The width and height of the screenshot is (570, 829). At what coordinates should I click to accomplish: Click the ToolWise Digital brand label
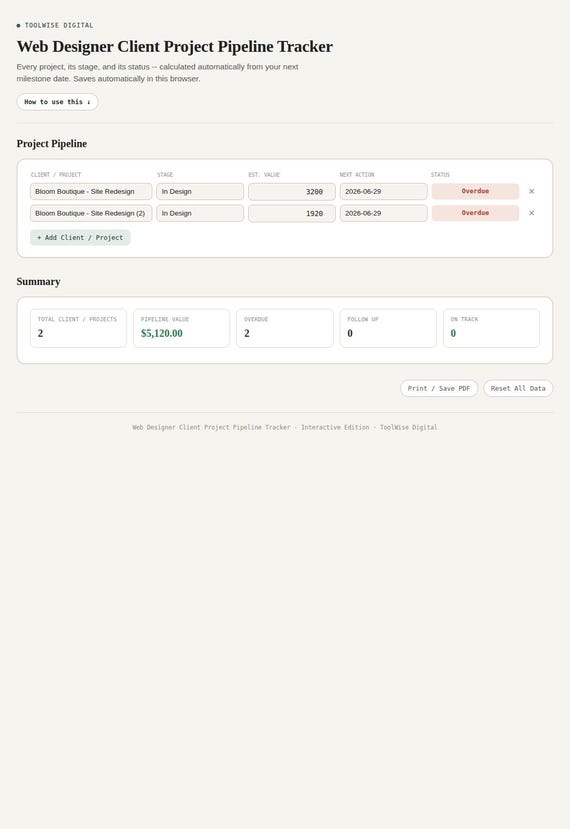tap(59, 25)
